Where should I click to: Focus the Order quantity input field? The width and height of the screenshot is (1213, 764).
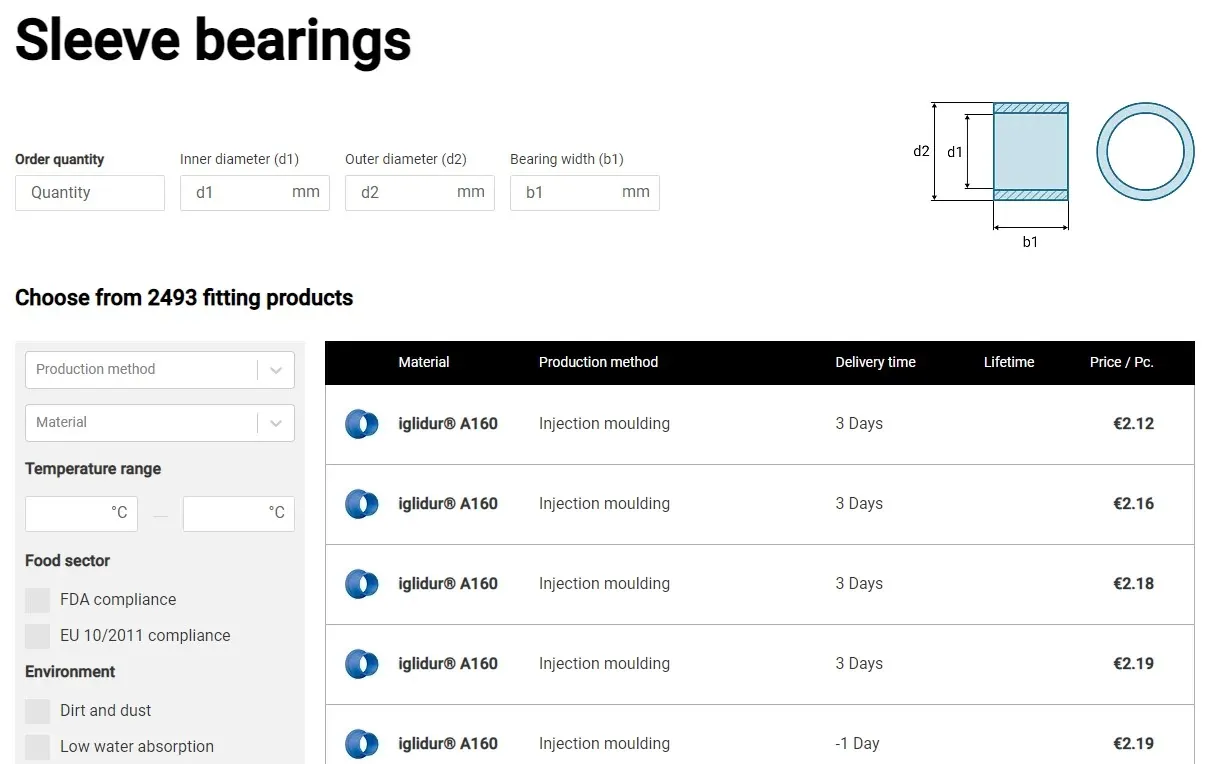tap(90, 193)
